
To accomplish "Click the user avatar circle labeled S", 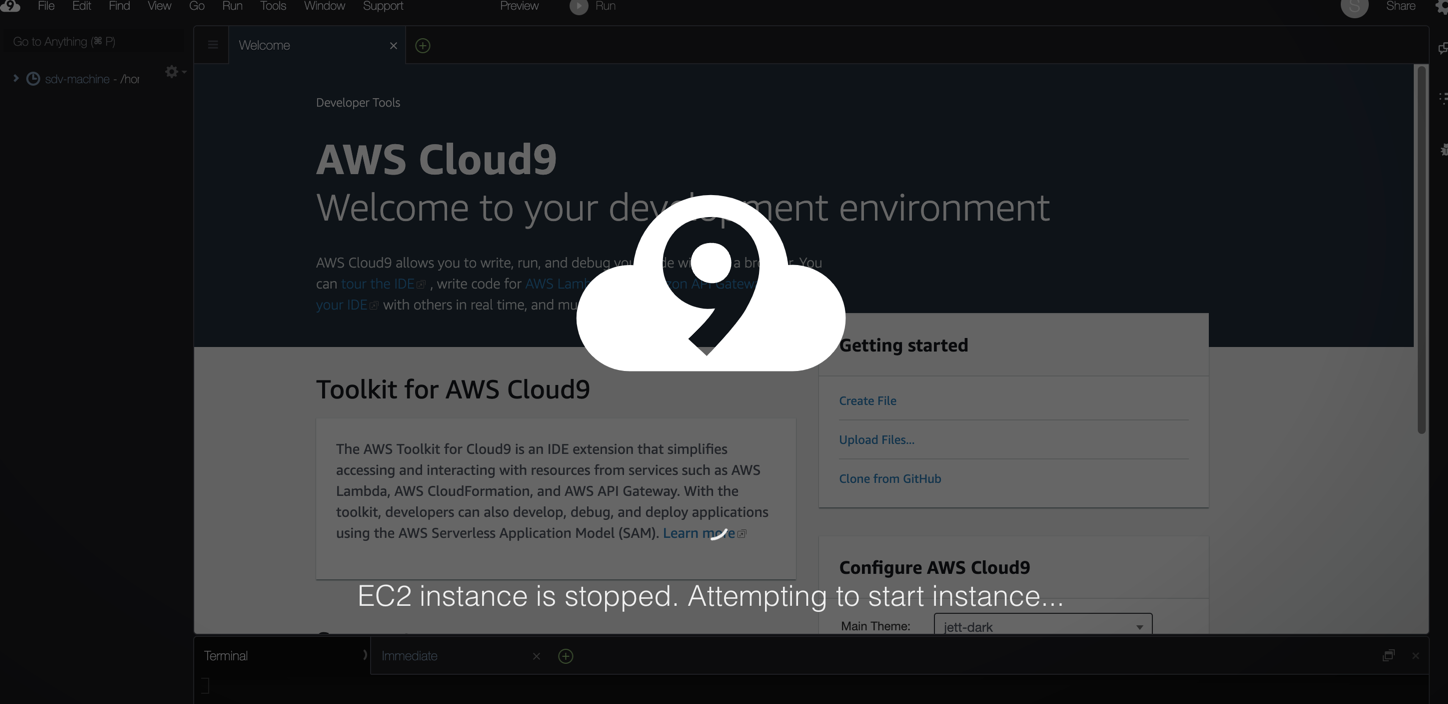I will 1354,7.
